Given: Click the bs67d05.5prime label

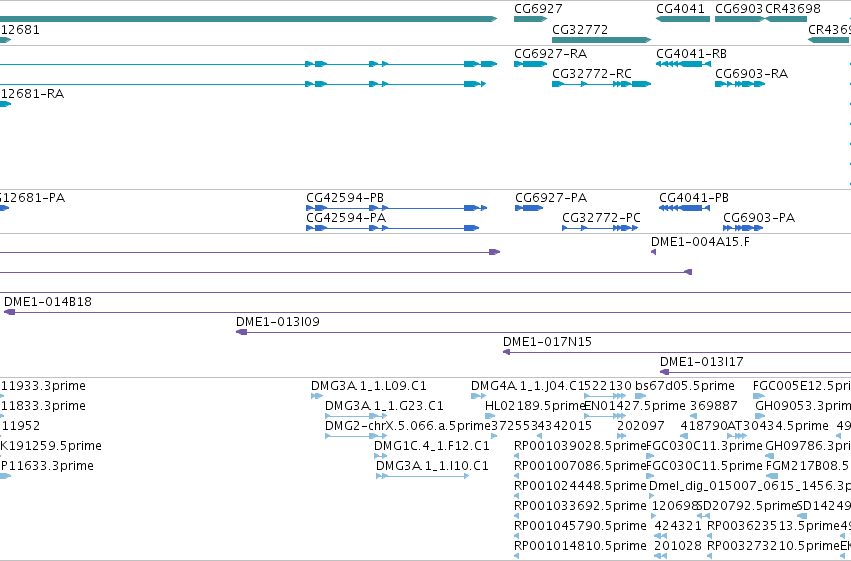Looking at the screenshot, I should coord(684,386).
